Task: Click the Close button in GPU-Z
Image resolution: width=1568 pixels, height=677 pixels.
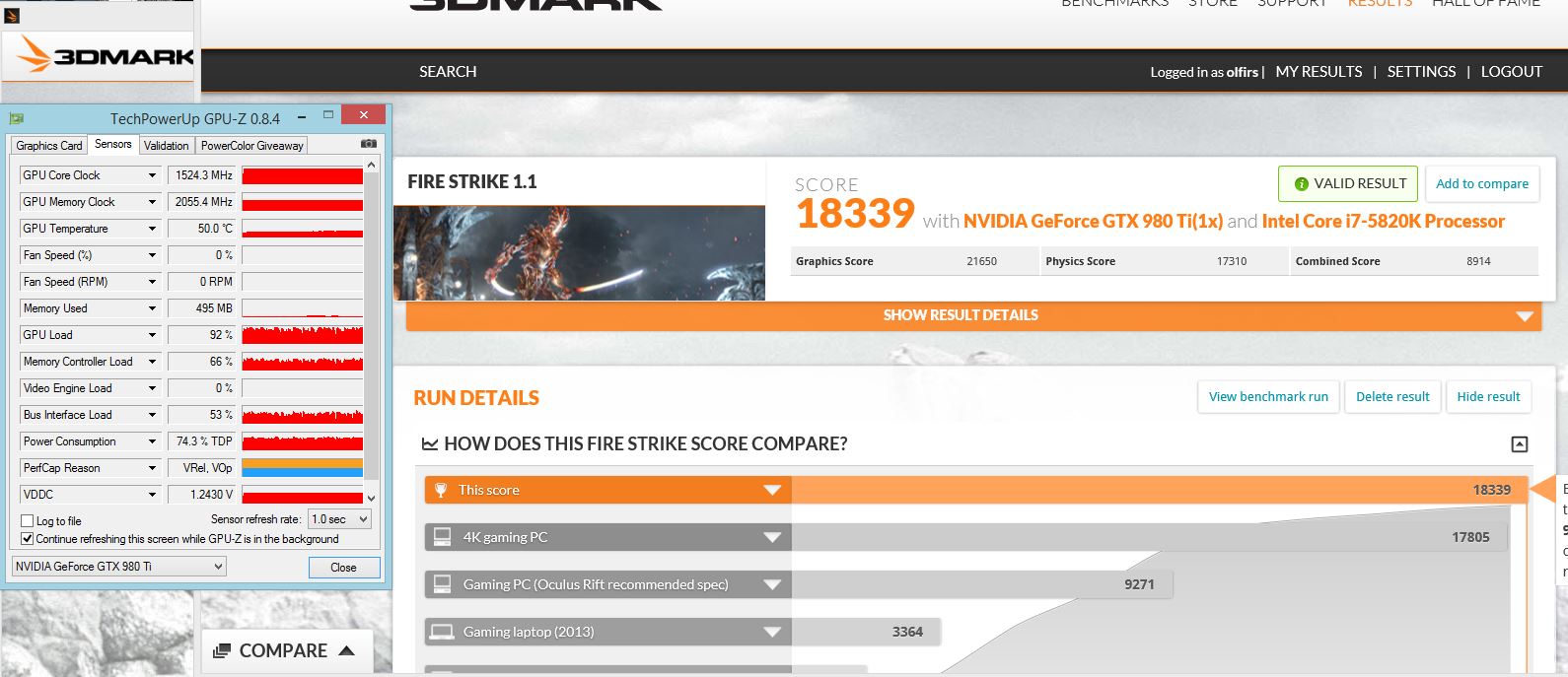Action: coord(343,568)
